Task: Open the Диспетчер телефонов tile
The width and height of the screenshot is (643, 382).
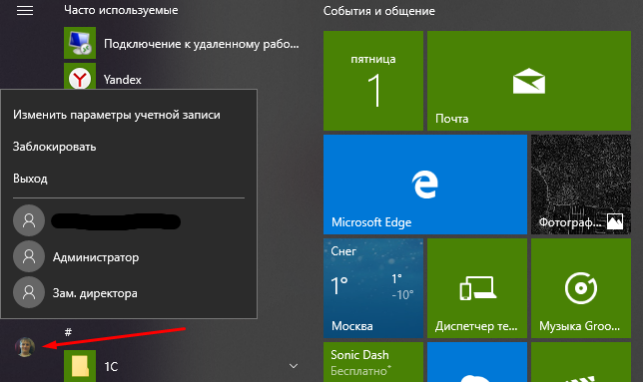Action: click(477, 288)
